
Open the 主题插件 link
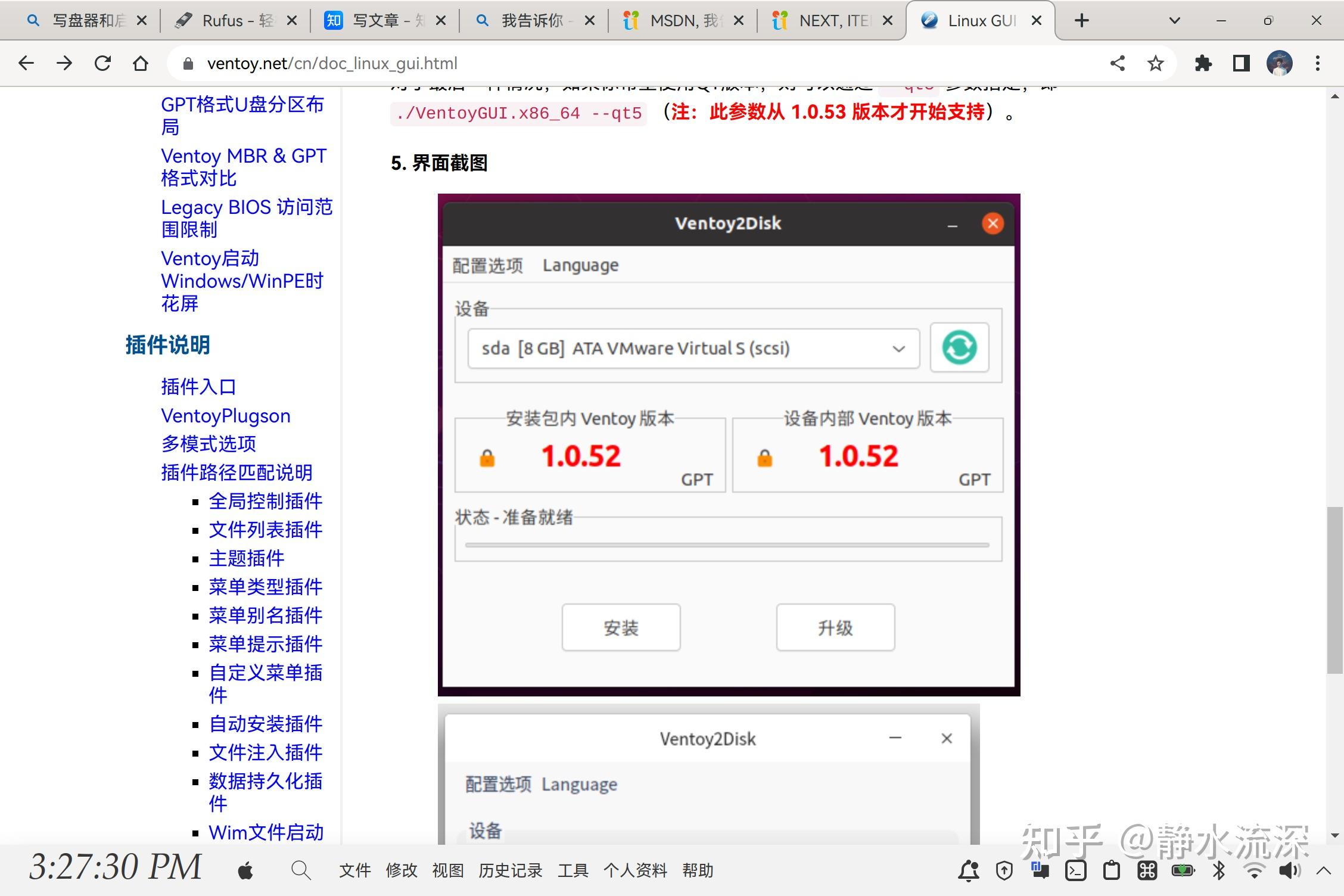(247, 558)
